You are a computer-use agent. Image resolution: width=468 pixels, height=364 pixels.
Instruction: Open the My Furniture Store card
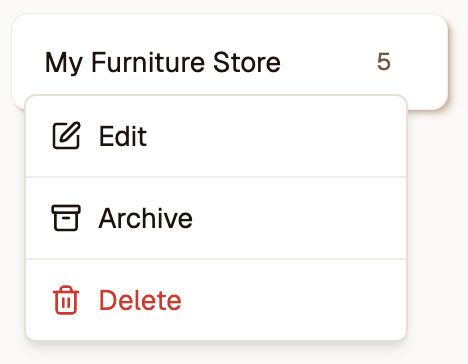pos(230,62)
